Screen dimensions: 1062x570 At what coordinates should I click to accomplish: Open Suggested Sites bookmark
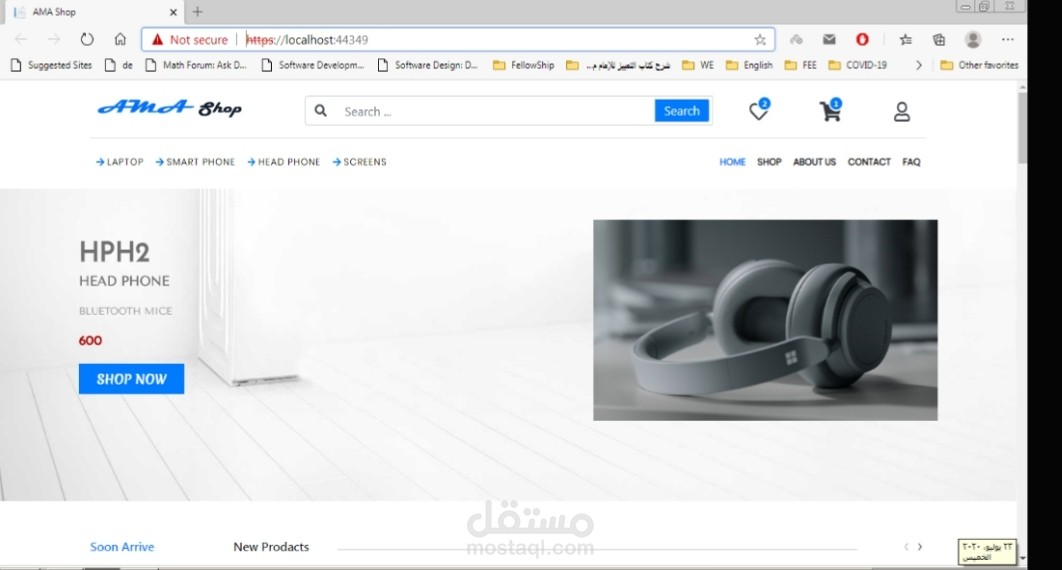click(51, 65)
